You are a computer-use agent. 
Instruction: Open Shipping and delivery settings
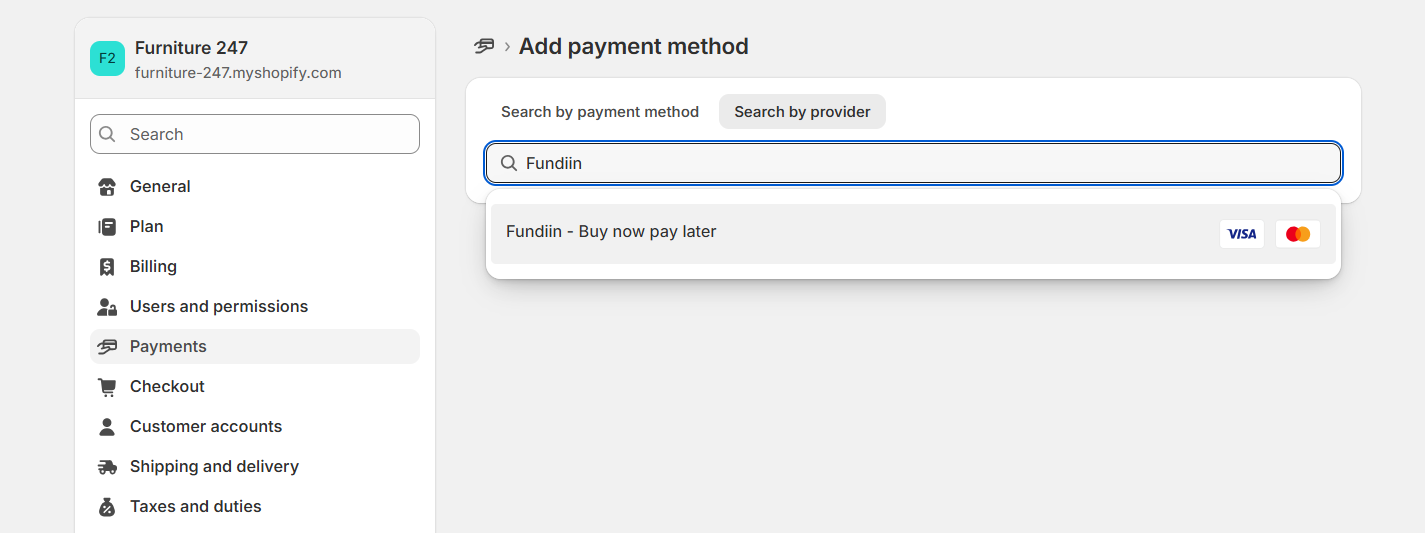(x=214, y=467)
